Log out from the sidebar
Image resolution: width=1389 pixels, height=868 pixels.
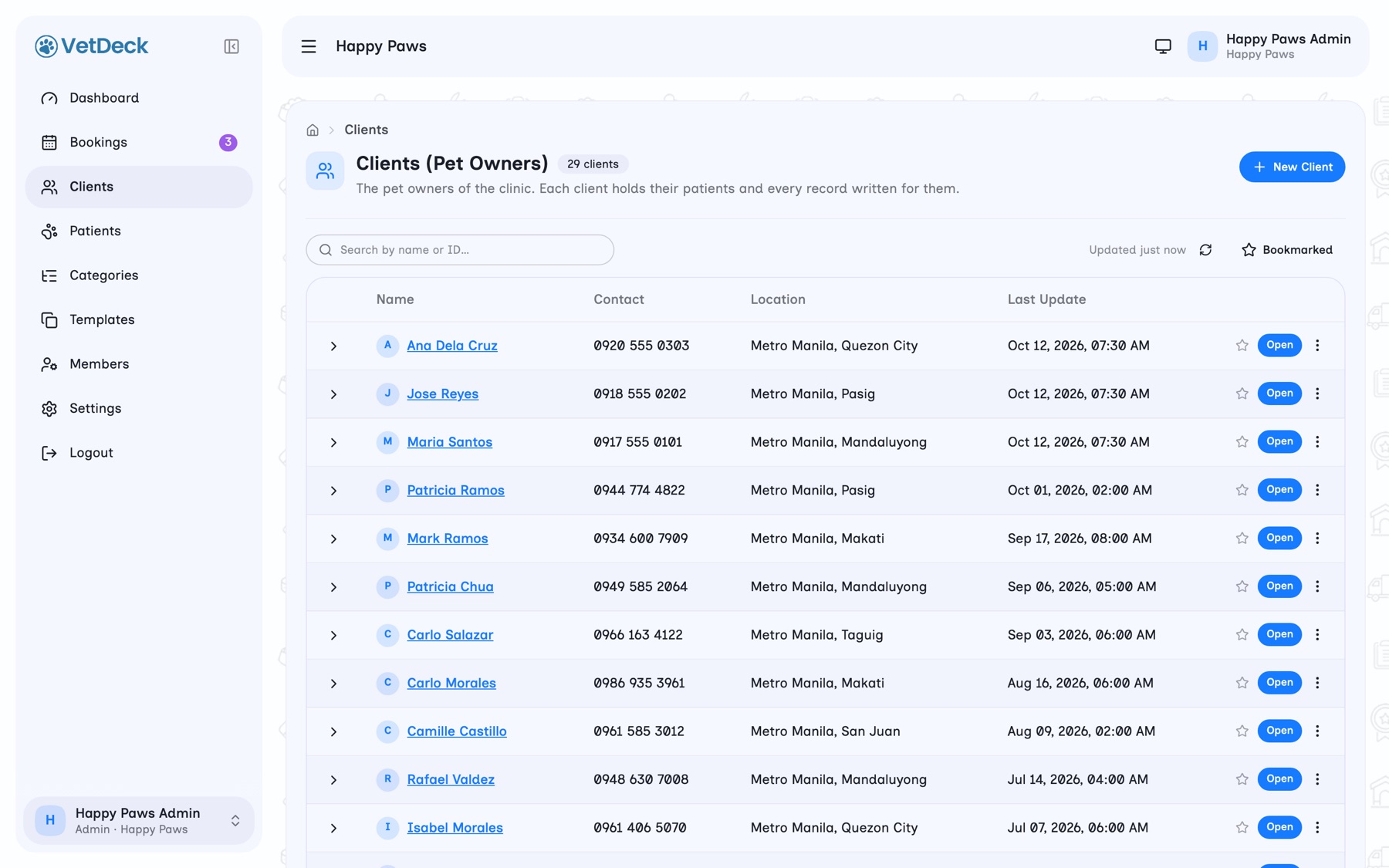[x=139, y=453]
